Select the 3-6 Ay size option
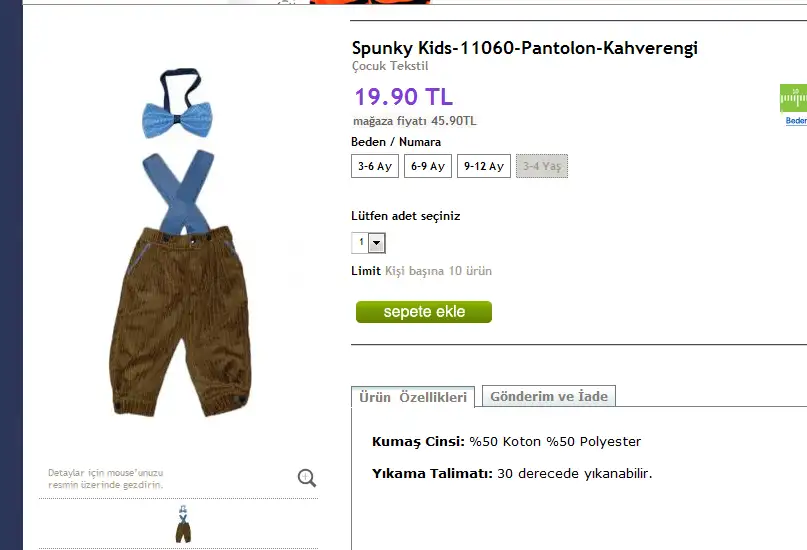This screenshot has height=550, width=807. 375,166
